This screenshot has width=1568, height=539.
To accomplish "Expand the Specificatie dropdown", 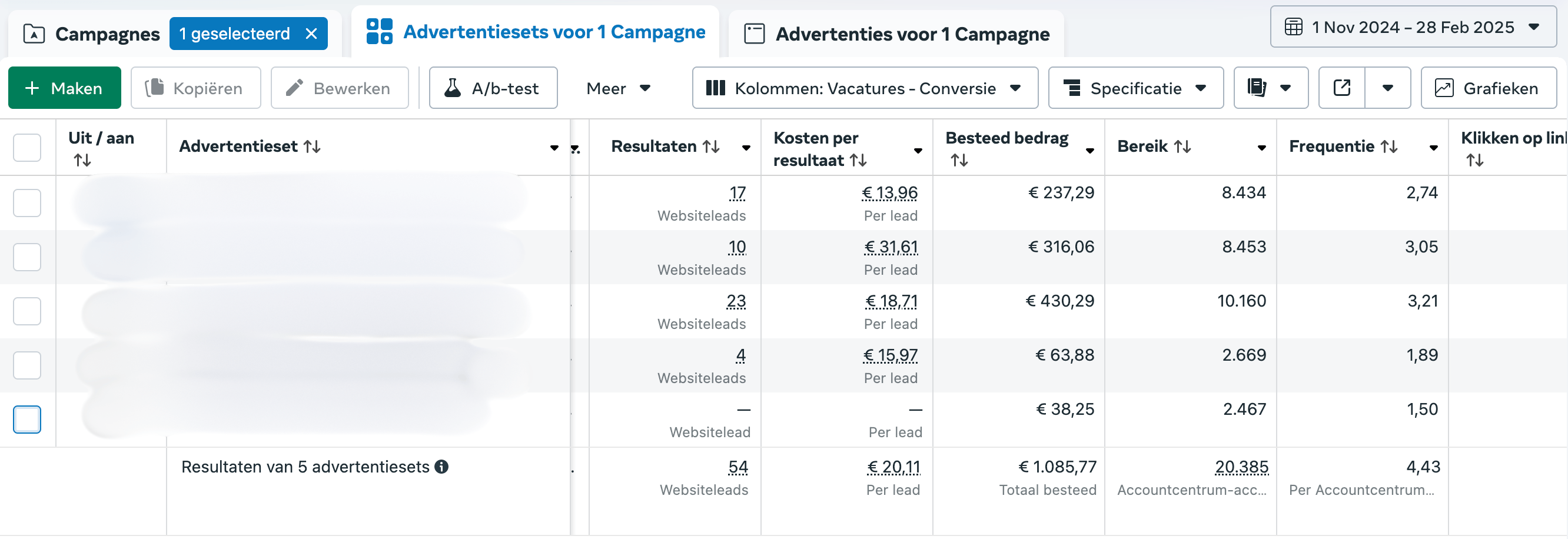I will pyautogui.click(x=1135, y=88).
